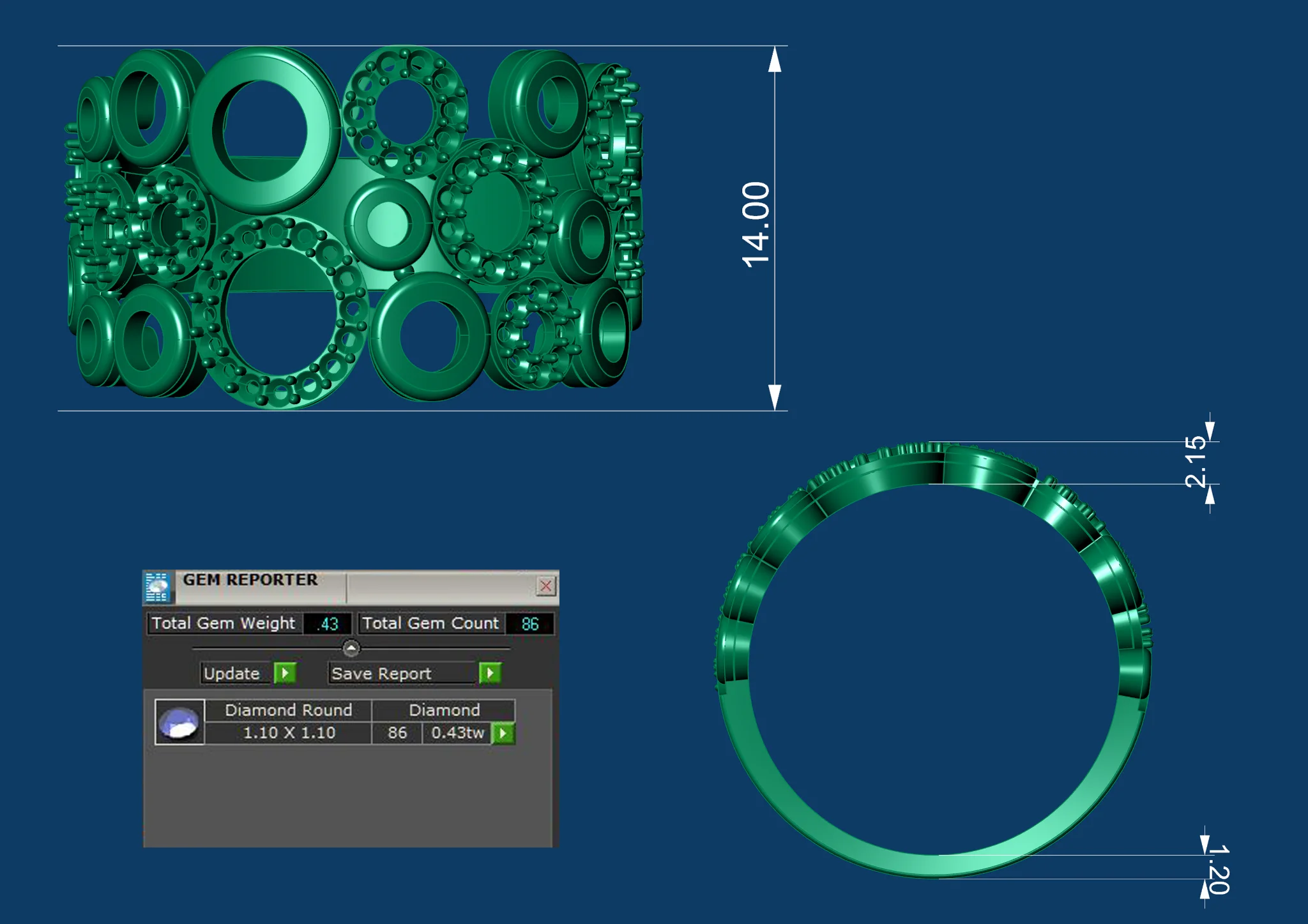The height and width of the screenshot is (924, 1308).
Task: Click the 'Total Gem Count' label
Action: point(430,623)
